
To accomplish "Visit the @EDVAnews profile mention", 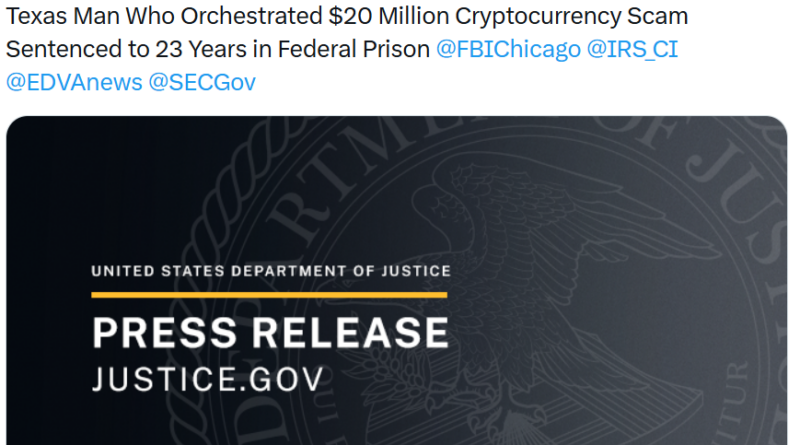I will tap(74, 82).
